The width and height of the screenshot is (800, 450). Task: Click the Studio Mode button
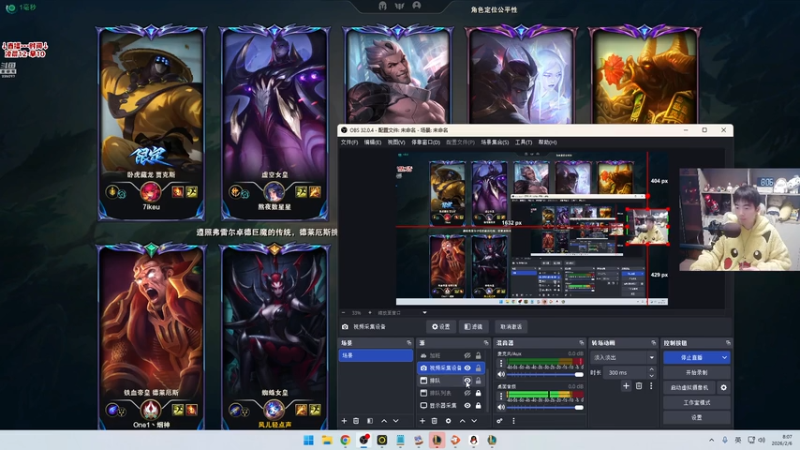[x=696, y=403]
